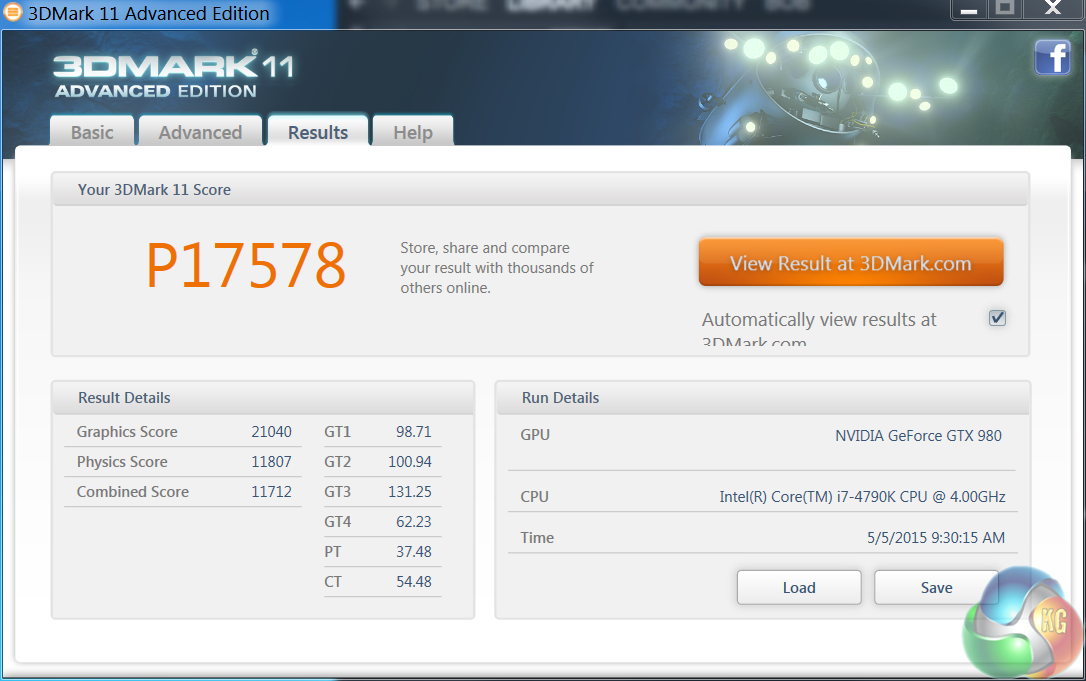
Task: Save the current benchmark result
Action: 936,587
